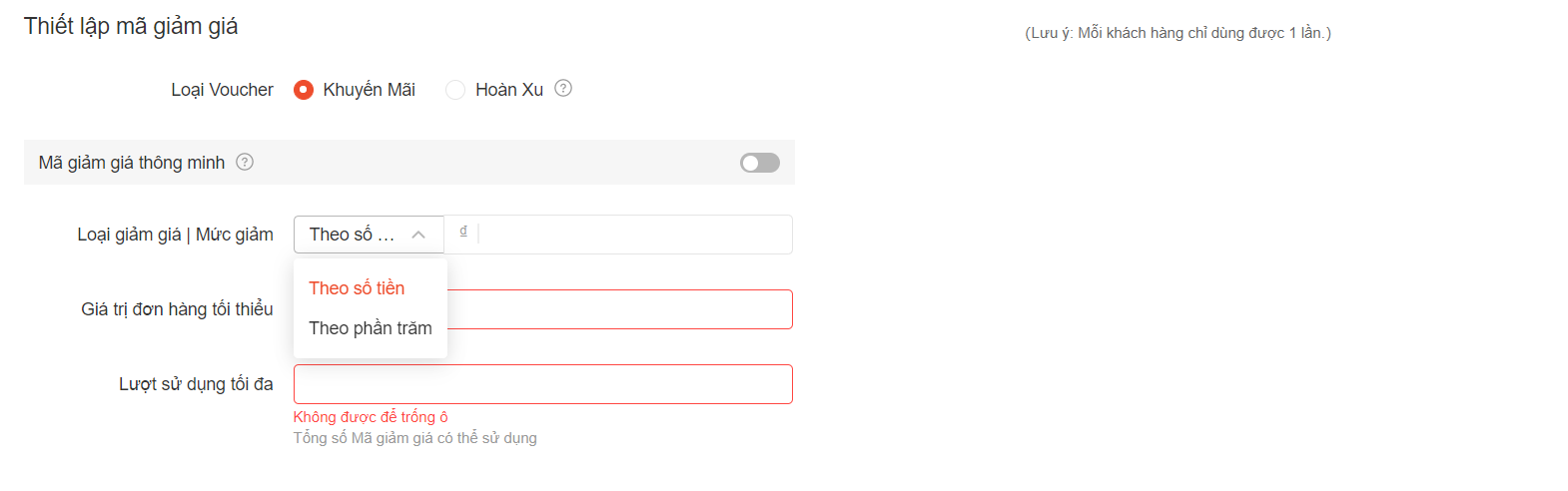
Task: Choose Theo số tiền from the list
Action: click(x=357, y=288)
